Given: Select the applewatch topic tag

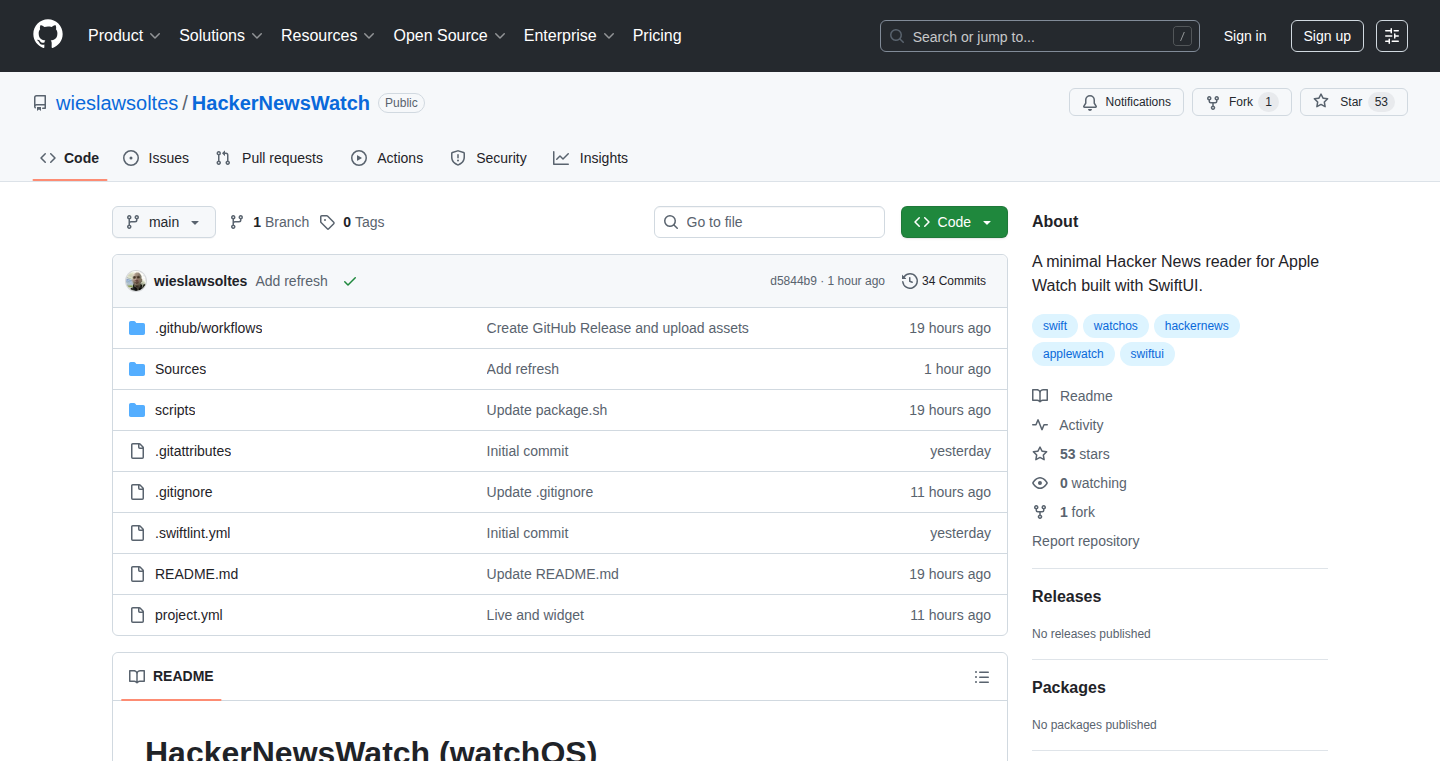Looking at the screenshot, I should pyautogui.click(x=1073, y=354).
